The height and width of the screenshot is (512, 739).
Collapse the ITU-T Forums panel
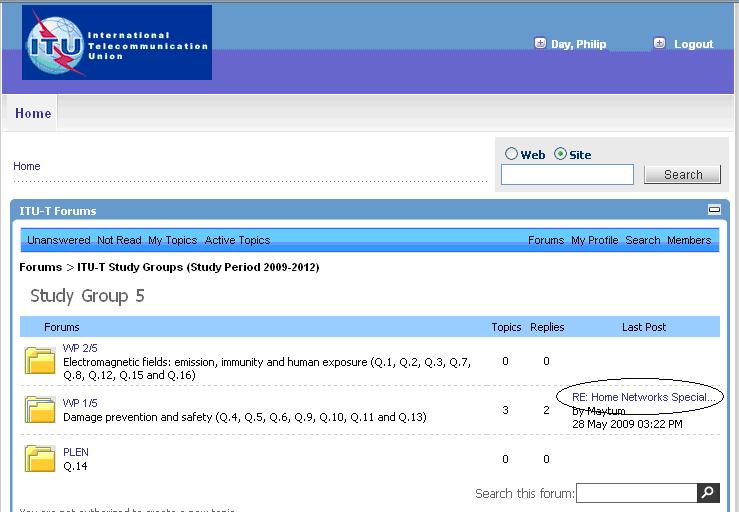(714, 209)
